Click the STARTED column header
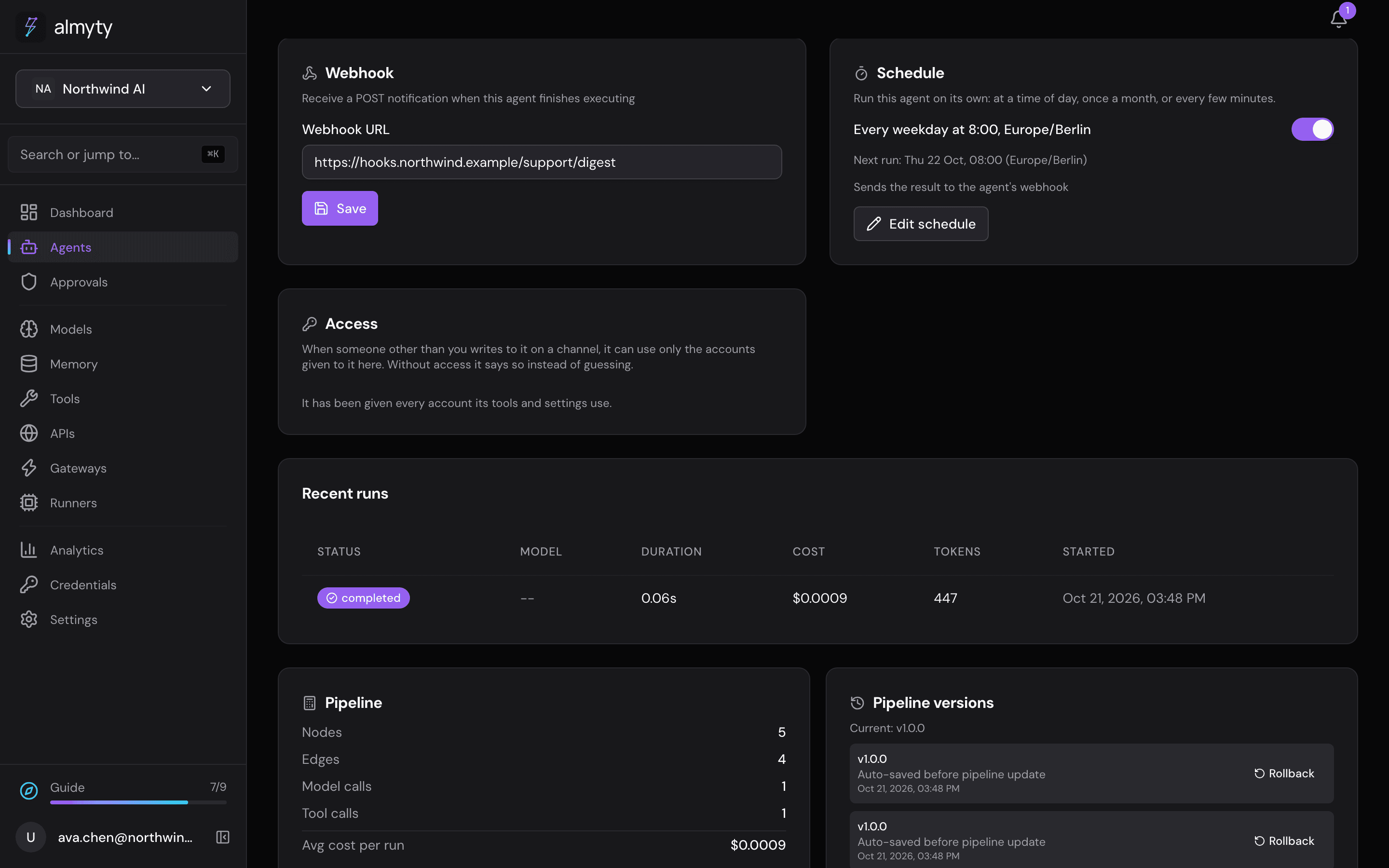This screenshot has height=868, width=1389. 1088,551
